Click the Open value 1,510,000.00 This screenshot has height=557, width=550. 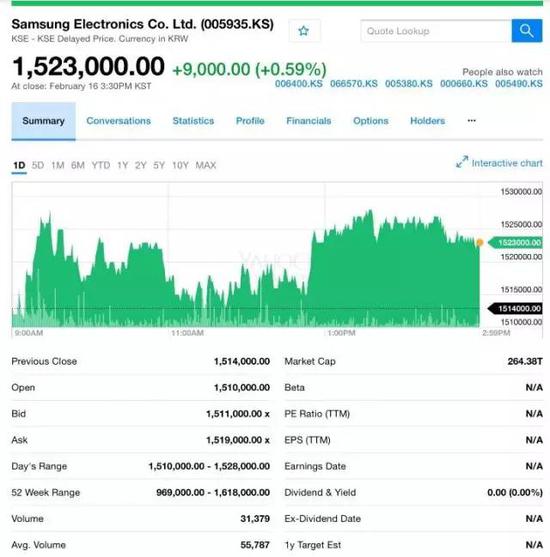[242, 388]
